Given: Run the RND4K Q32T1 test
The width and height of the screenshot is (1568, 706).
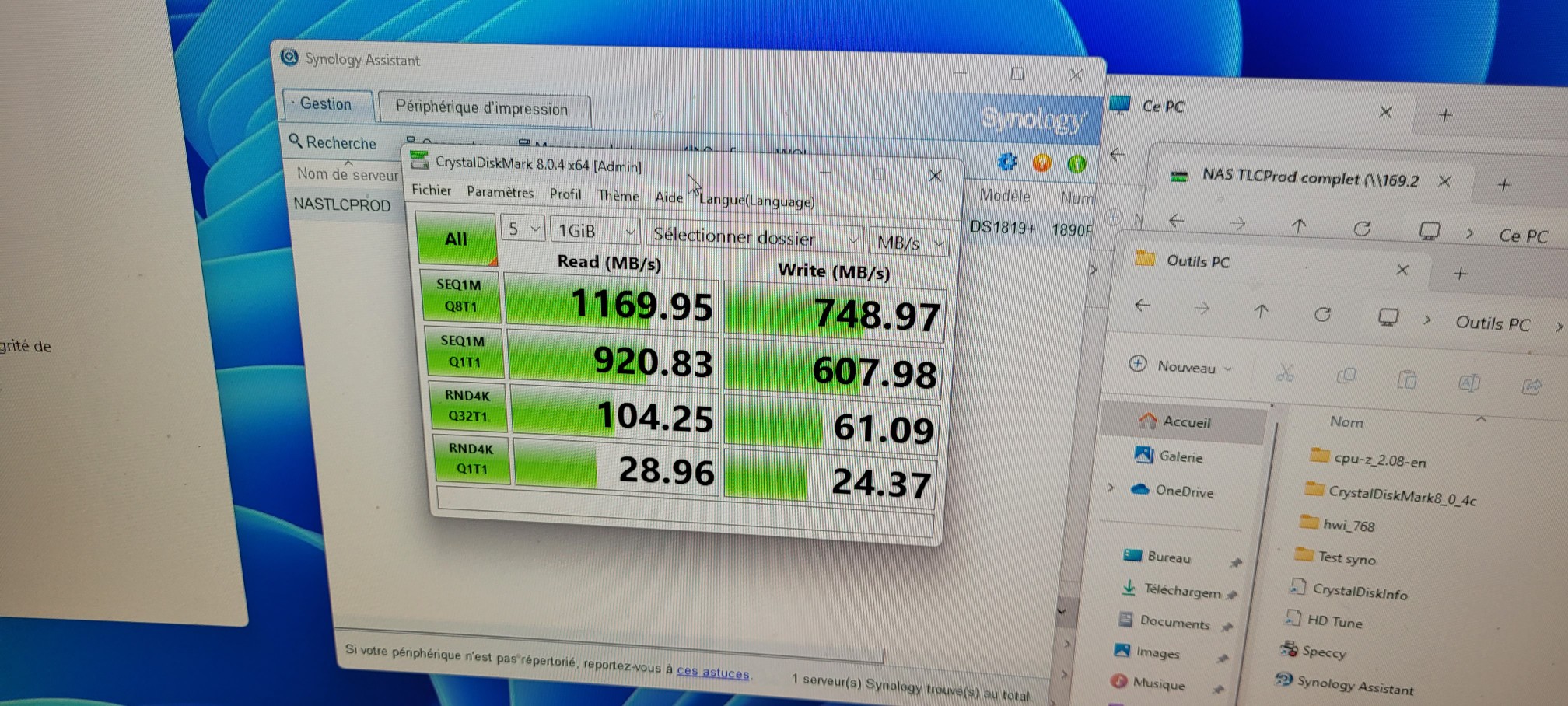Looking at the screenshot, I should click(x=467, y=405).
